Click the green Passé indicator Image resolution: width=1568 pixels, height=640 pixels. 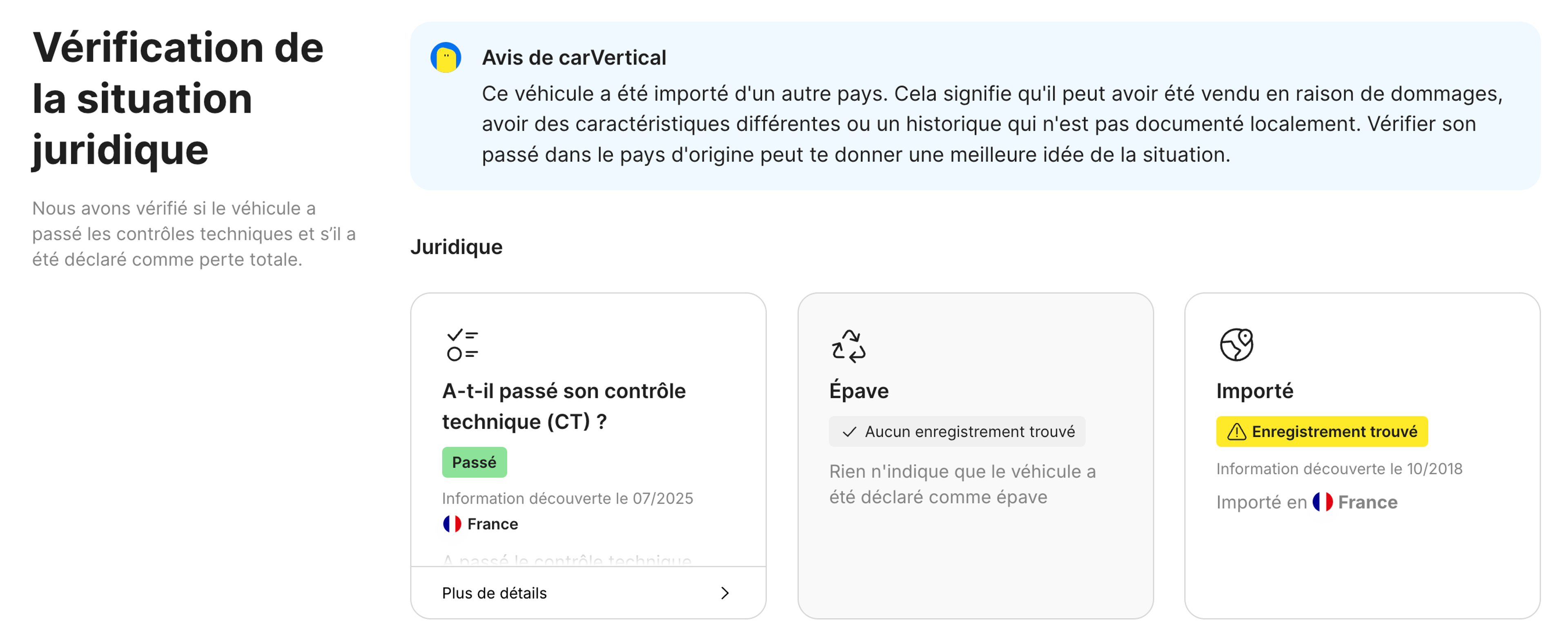pyautogui.click(x=474, y=462)
